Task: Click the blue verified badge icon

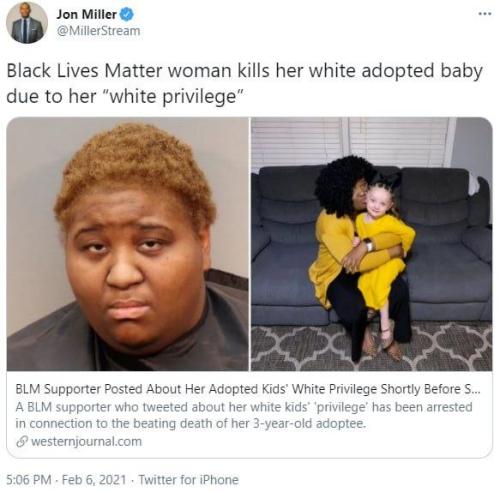Action: click(127, 14)
